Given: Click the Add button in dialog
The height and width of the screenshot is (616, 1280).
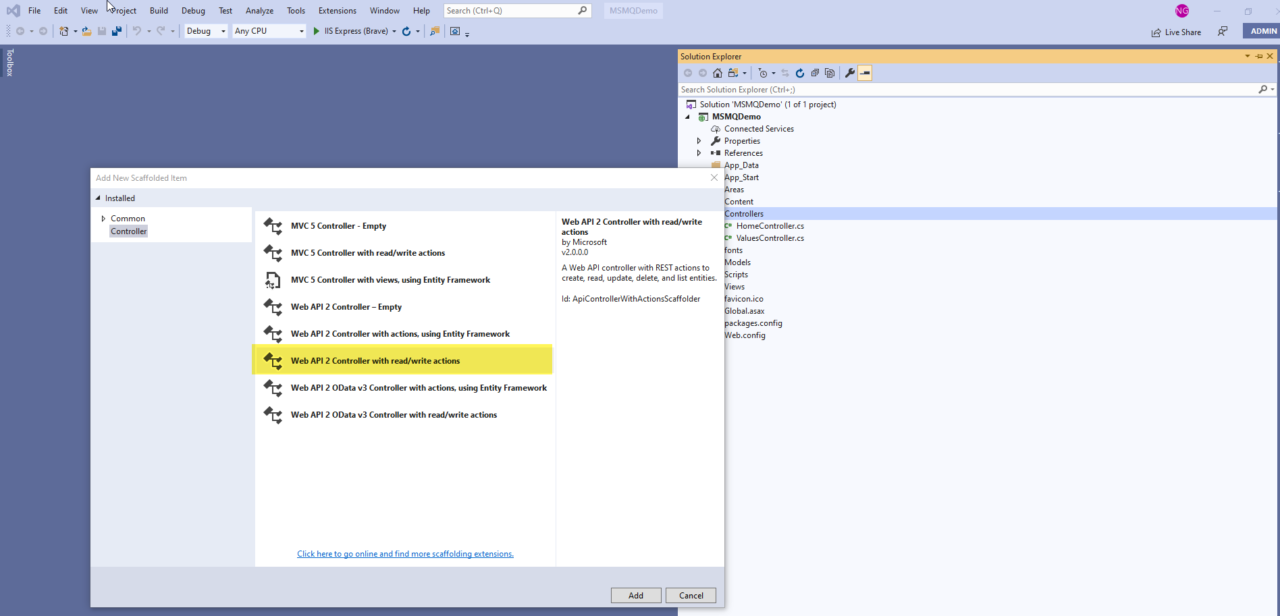Looking at the screenshot, I should 636,595.
